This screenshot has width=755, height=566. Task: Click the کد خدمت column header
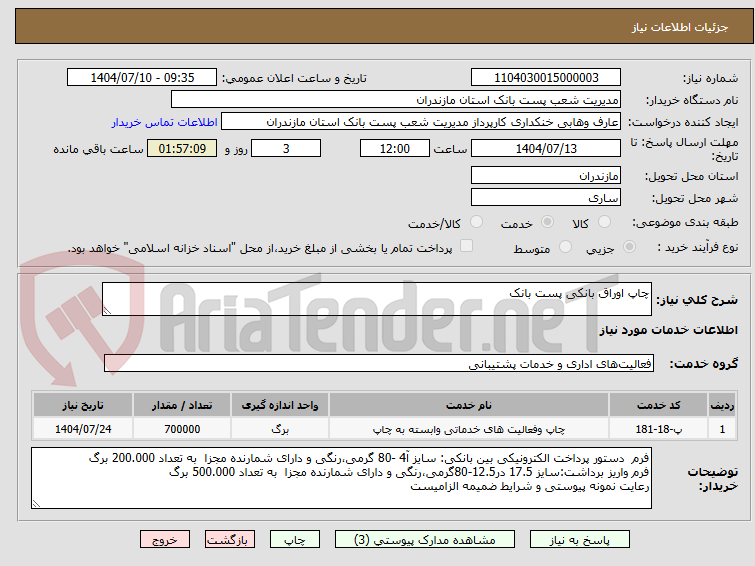tap(658, 405)
